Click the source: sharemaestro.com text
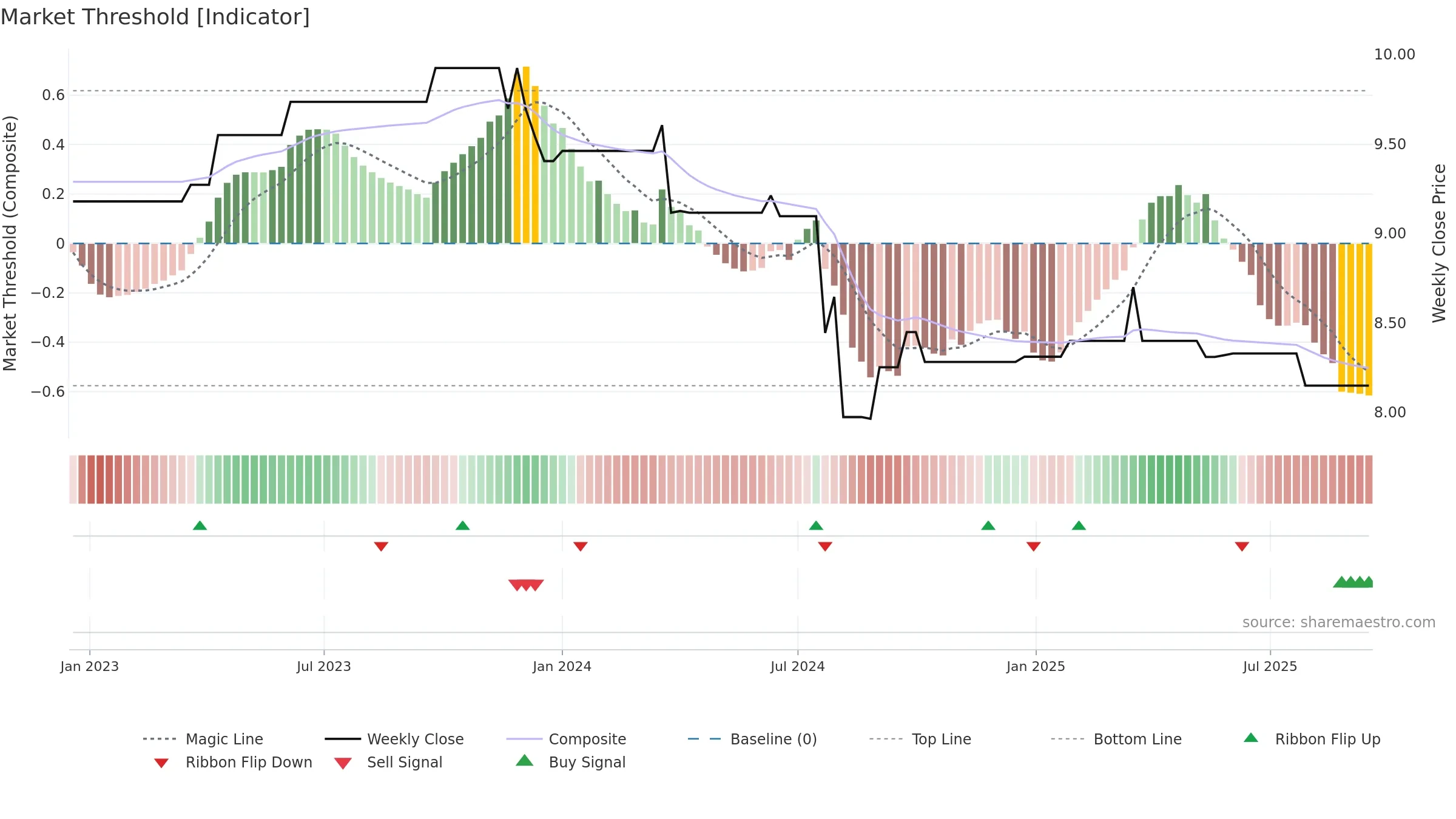 click(1339, 622)
